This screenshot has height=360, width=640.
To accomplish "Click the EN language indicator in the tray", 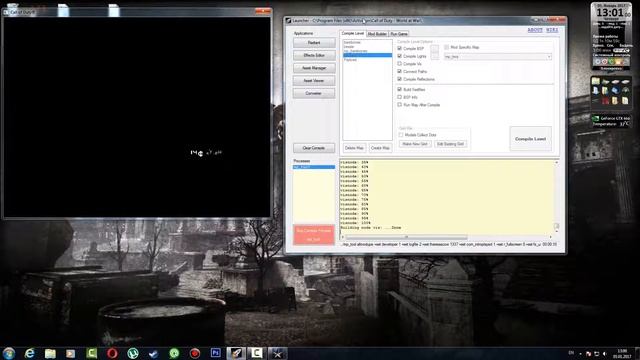I will tap(571, 353).
